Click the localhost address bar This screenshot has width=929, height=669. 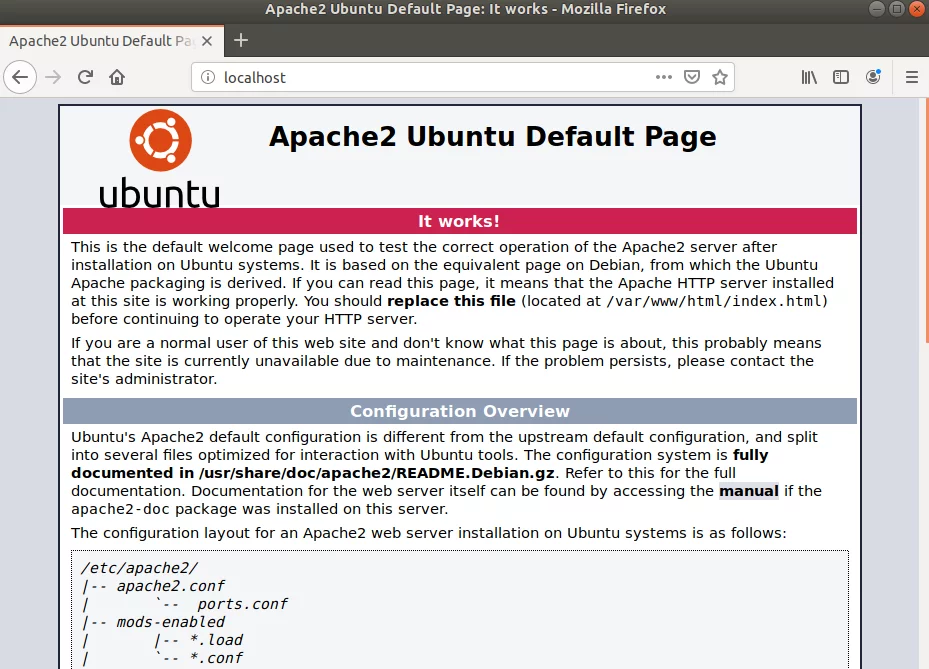click(435, 77)
